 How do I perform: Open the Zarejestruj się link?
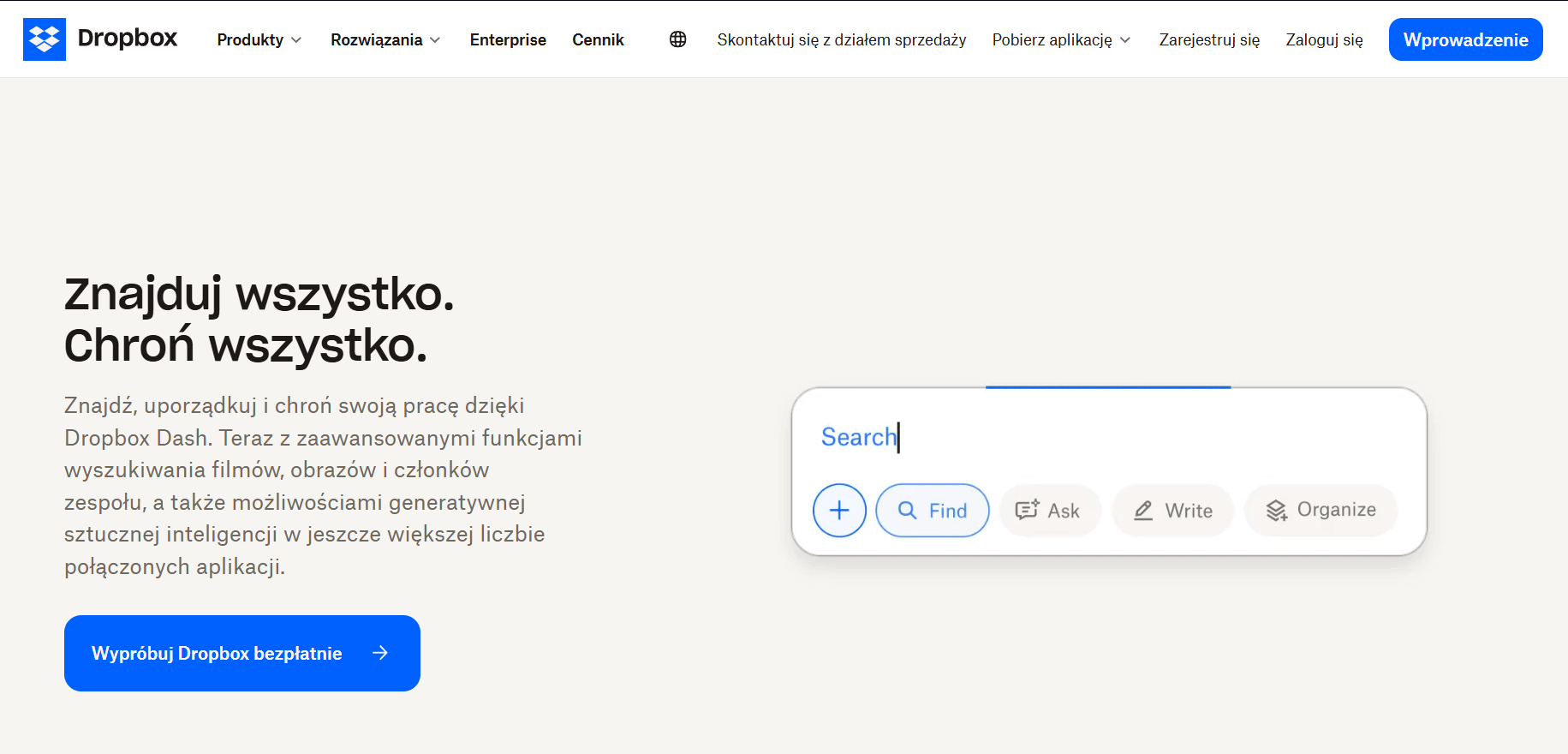tap(1209, 39)
